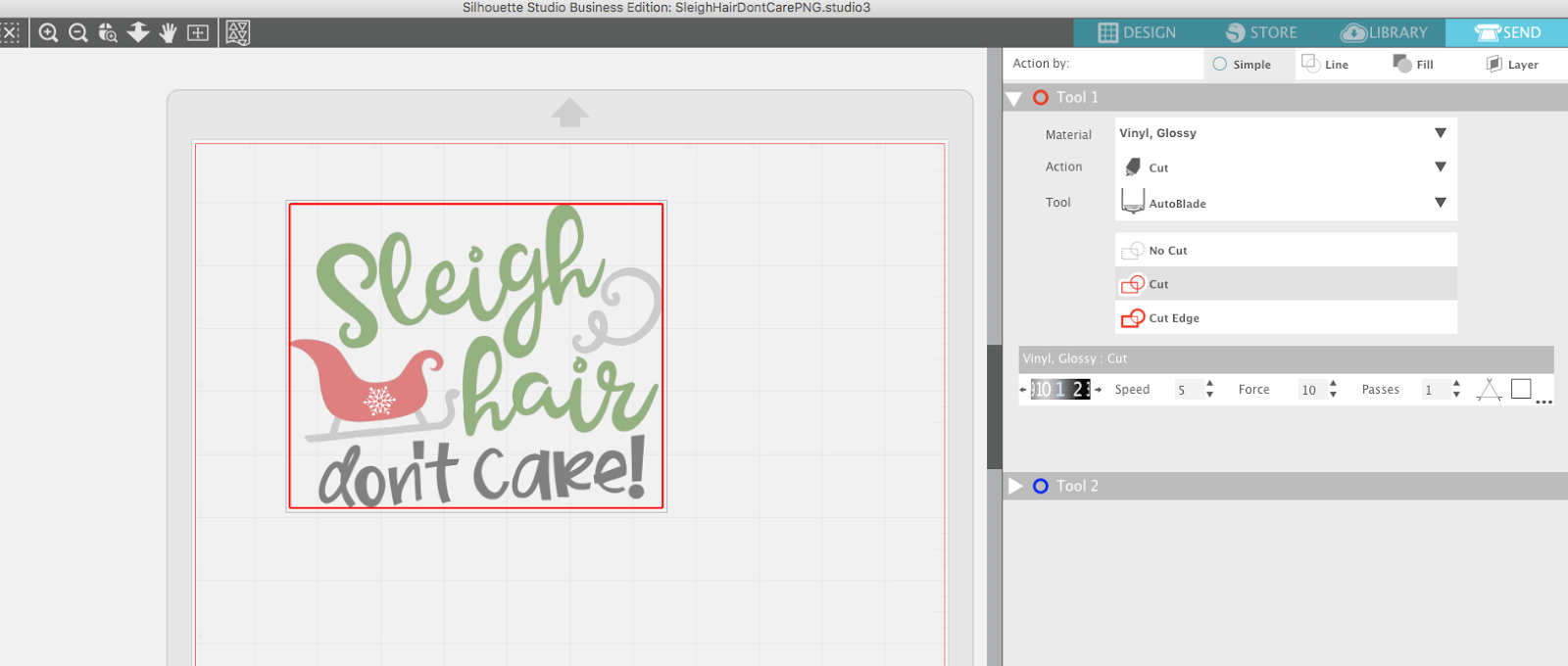Open the Action dropdown showing Cut
Screen dimensions: 1568x666
click(x=1286, y=167)
